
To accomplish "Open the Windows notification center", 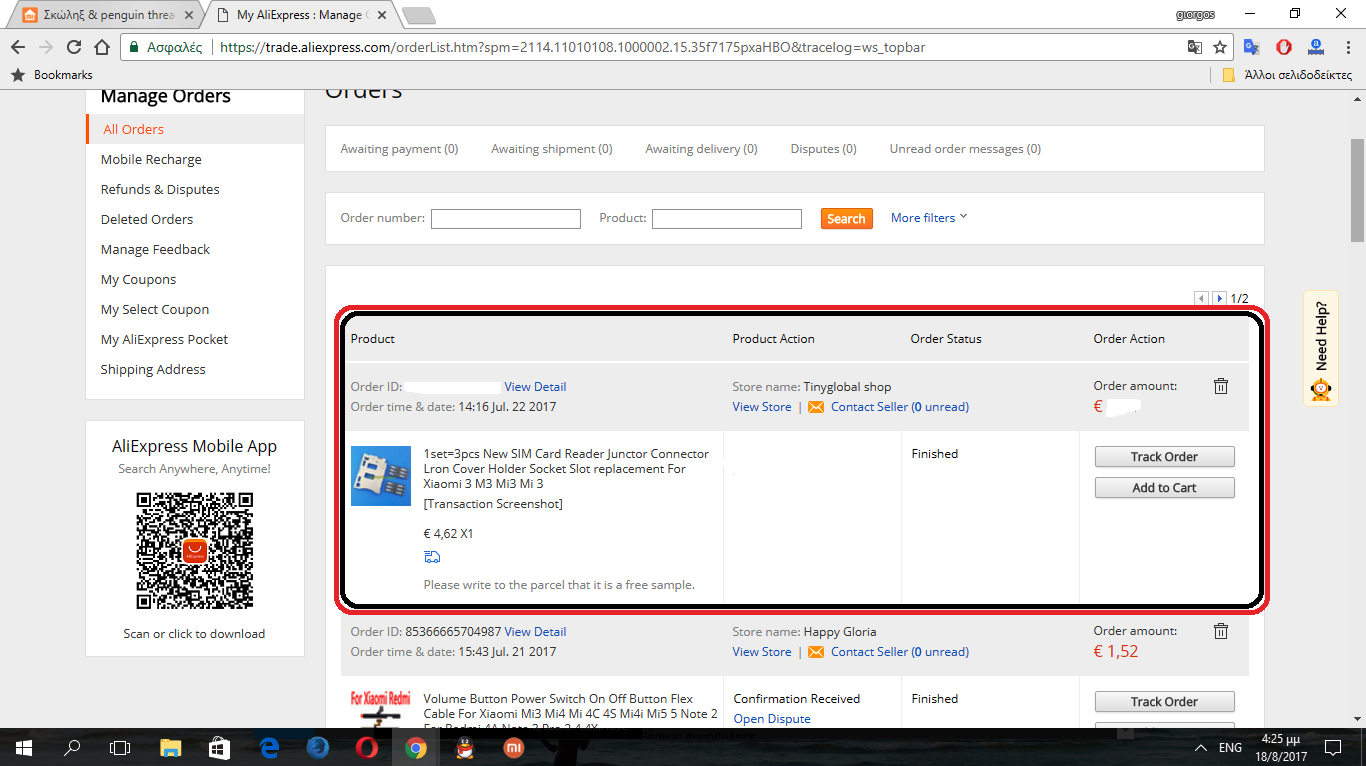I will click(x=1332, y=747).
